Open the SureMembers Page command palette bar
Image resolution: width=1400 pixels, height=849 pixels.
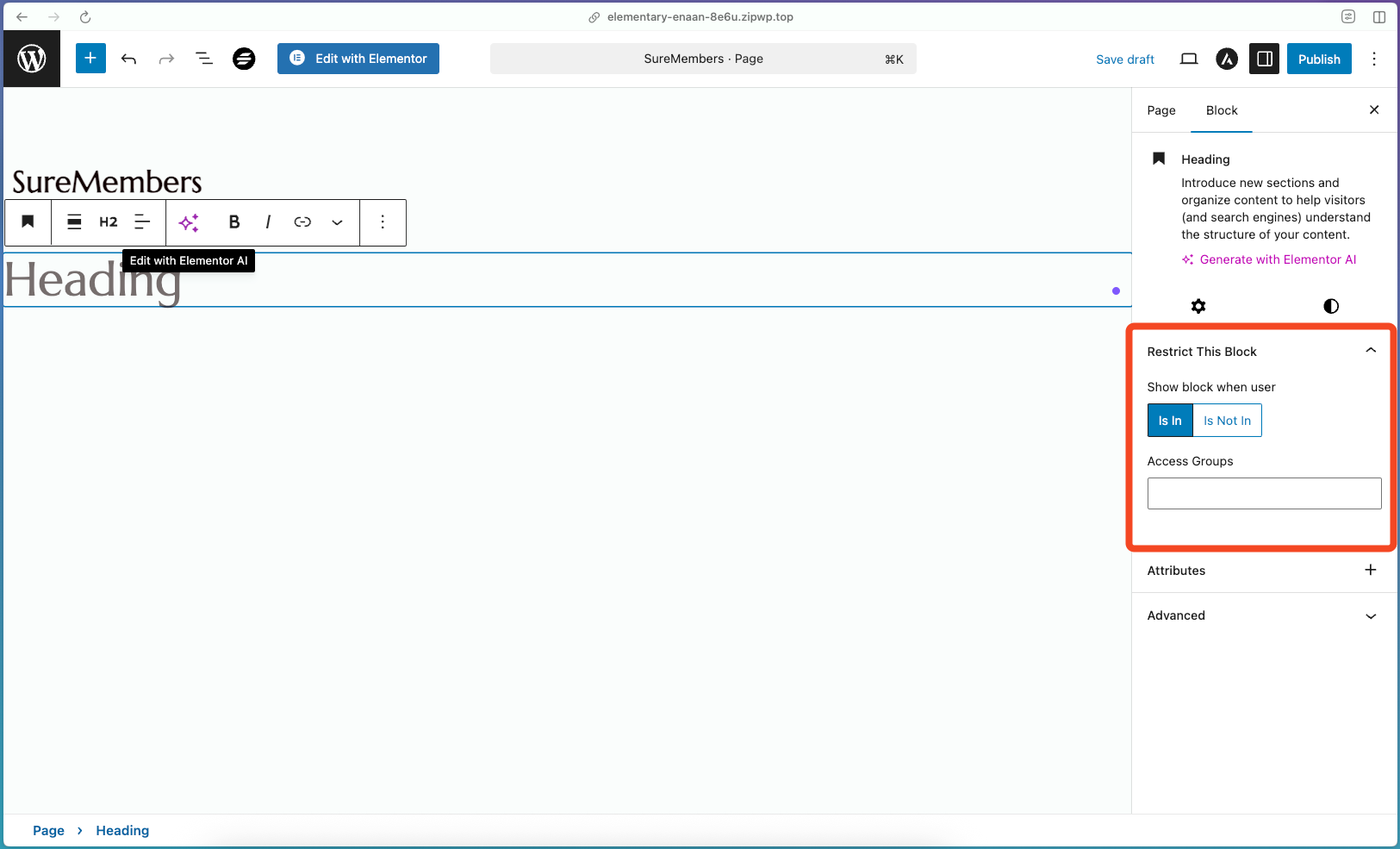click(x=703, y=59)
